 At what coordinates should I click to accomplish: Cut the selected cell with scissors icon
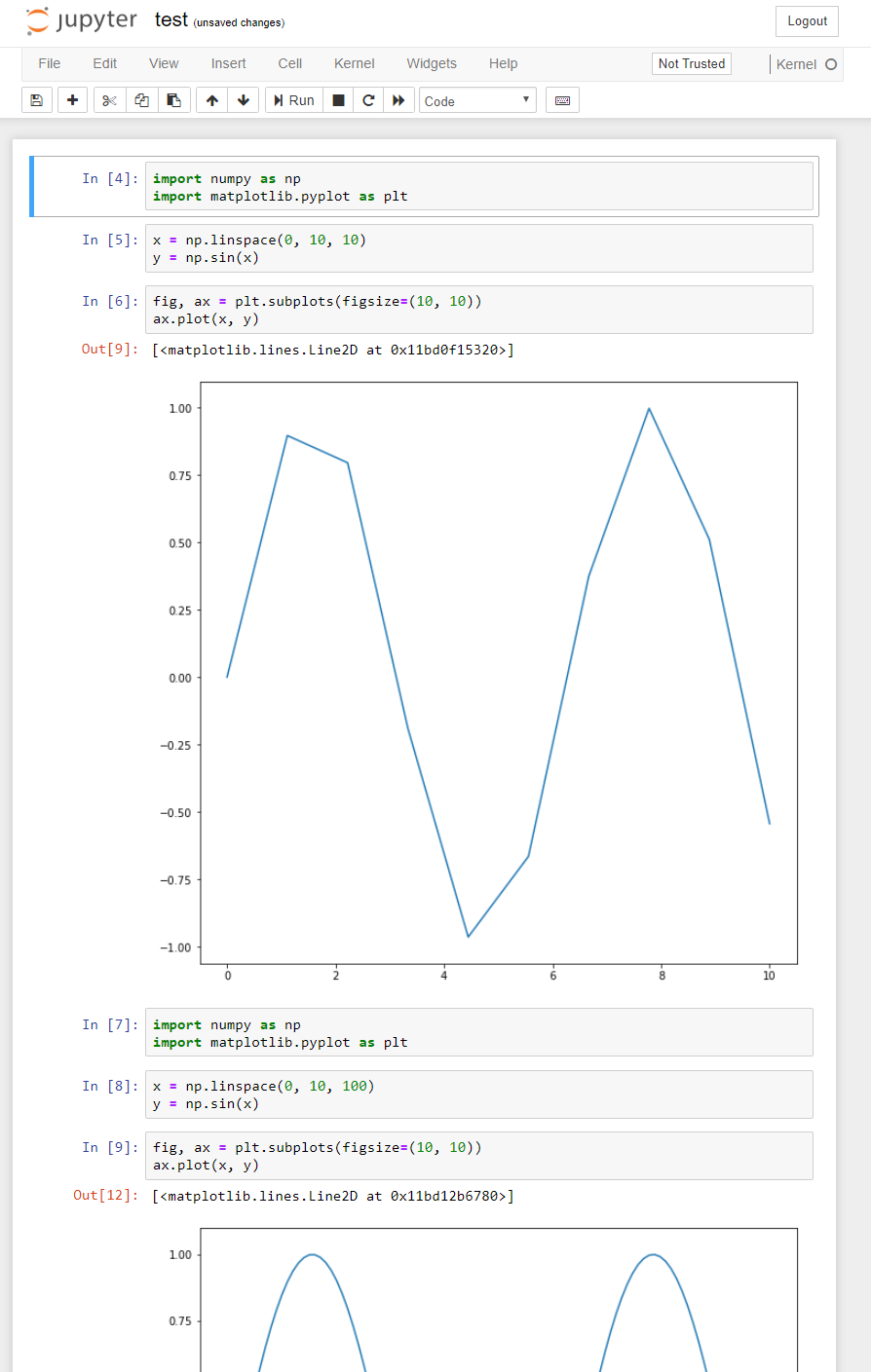coord(107,99)
